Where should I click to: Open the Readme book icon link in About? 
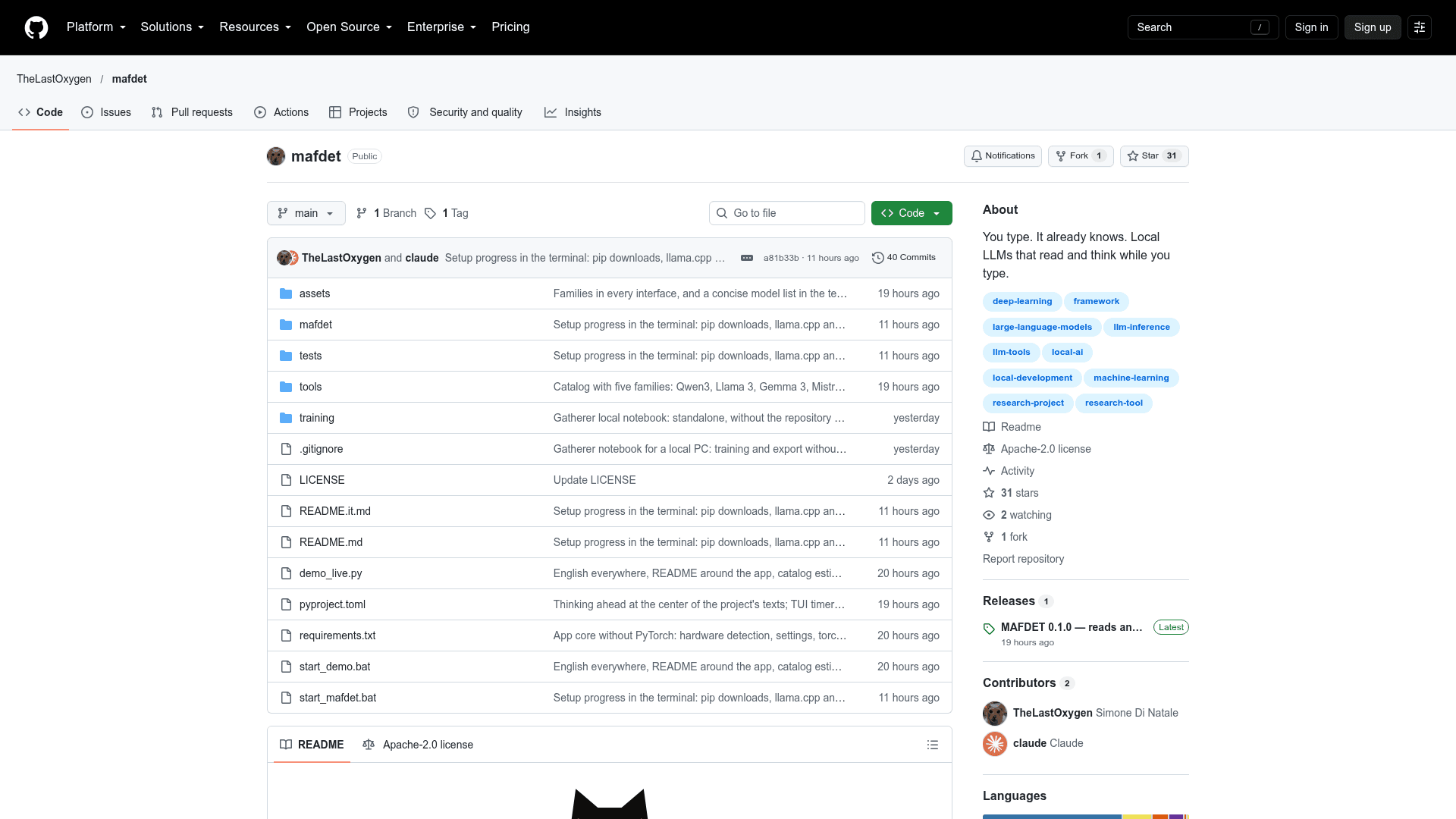(1012, 427)
